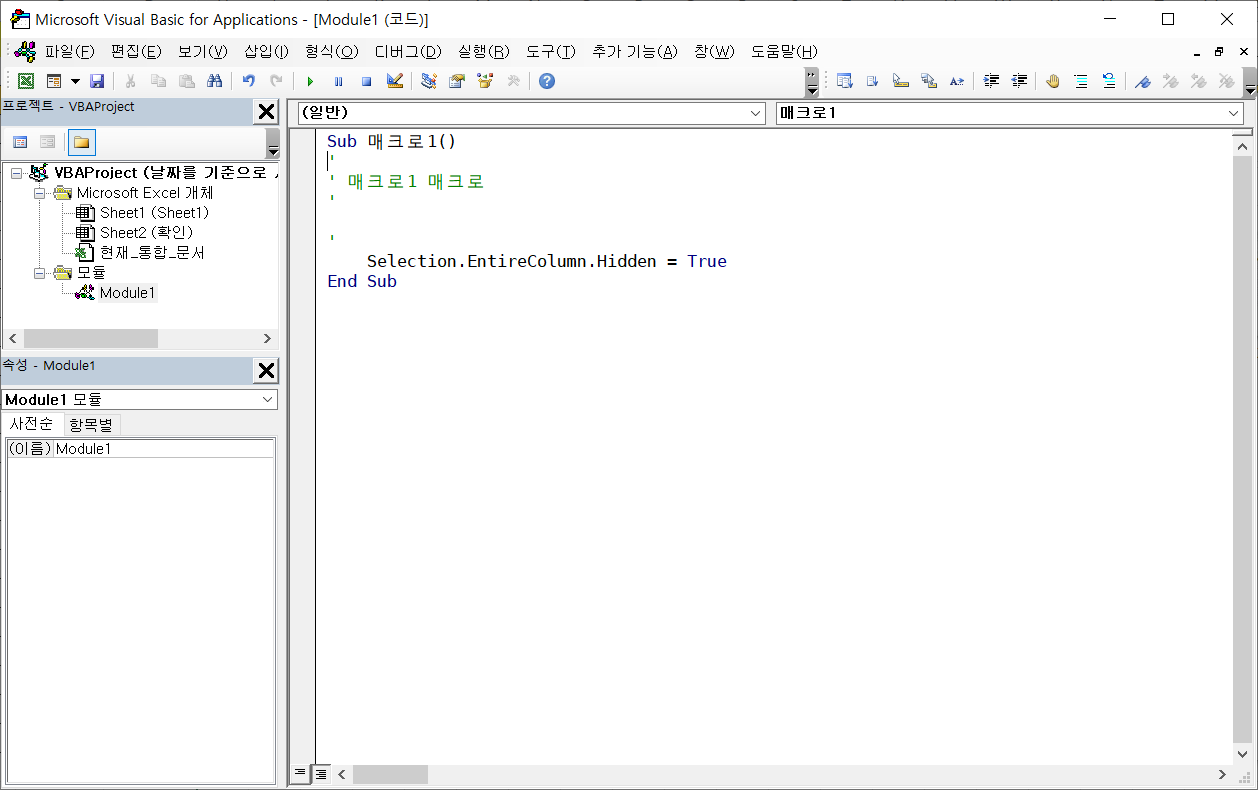Click the Outdent icon in Edit toolbar

coord(1019,81)
